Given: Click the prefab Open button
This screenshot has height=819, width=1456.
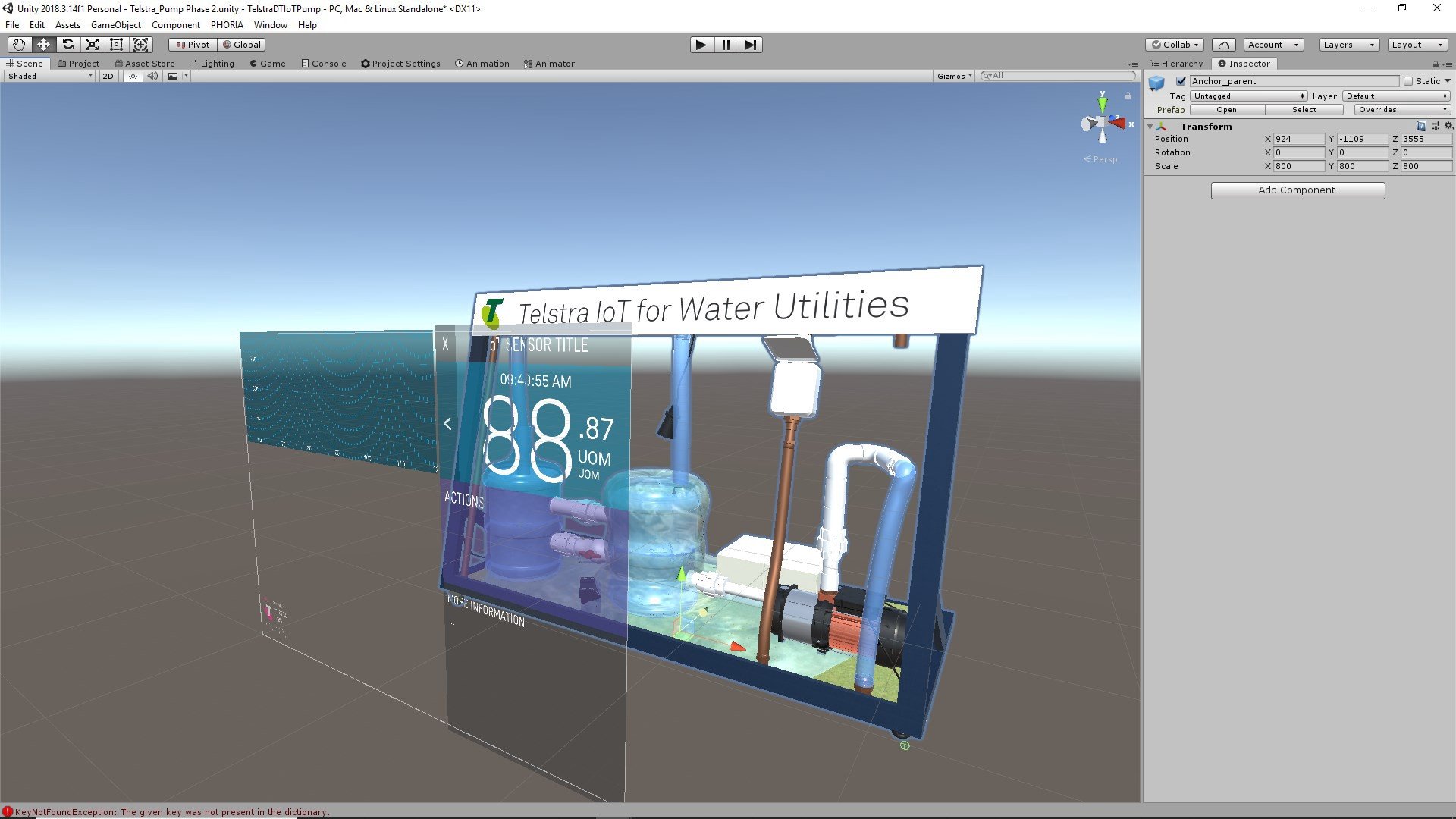Looking at the screenshot, I should pos(1226,110).
